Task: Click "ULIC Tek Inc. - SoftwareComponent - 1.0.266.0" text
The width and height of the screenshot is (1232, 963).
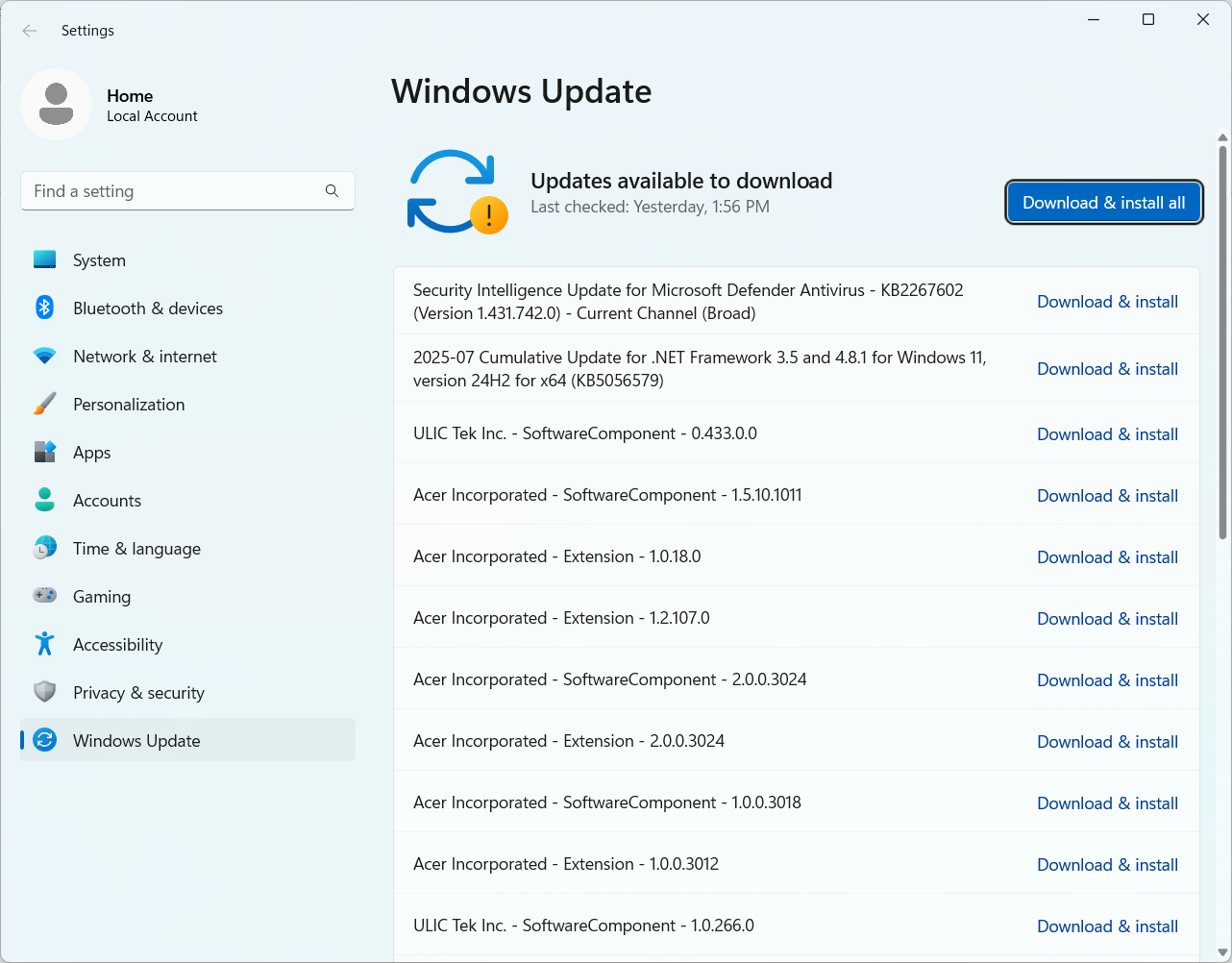Action: pyautogui.click(x=583, y=926)
